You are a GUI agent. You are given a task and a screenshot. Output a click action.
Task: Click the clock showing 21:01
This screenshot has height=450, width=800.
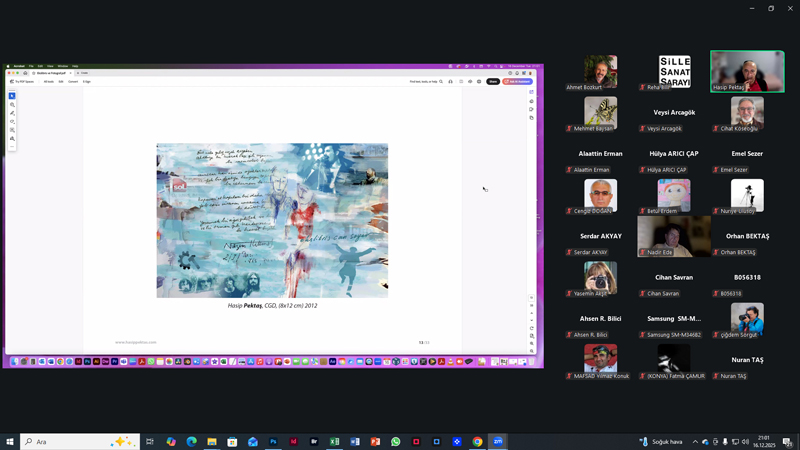pos(763,441)
